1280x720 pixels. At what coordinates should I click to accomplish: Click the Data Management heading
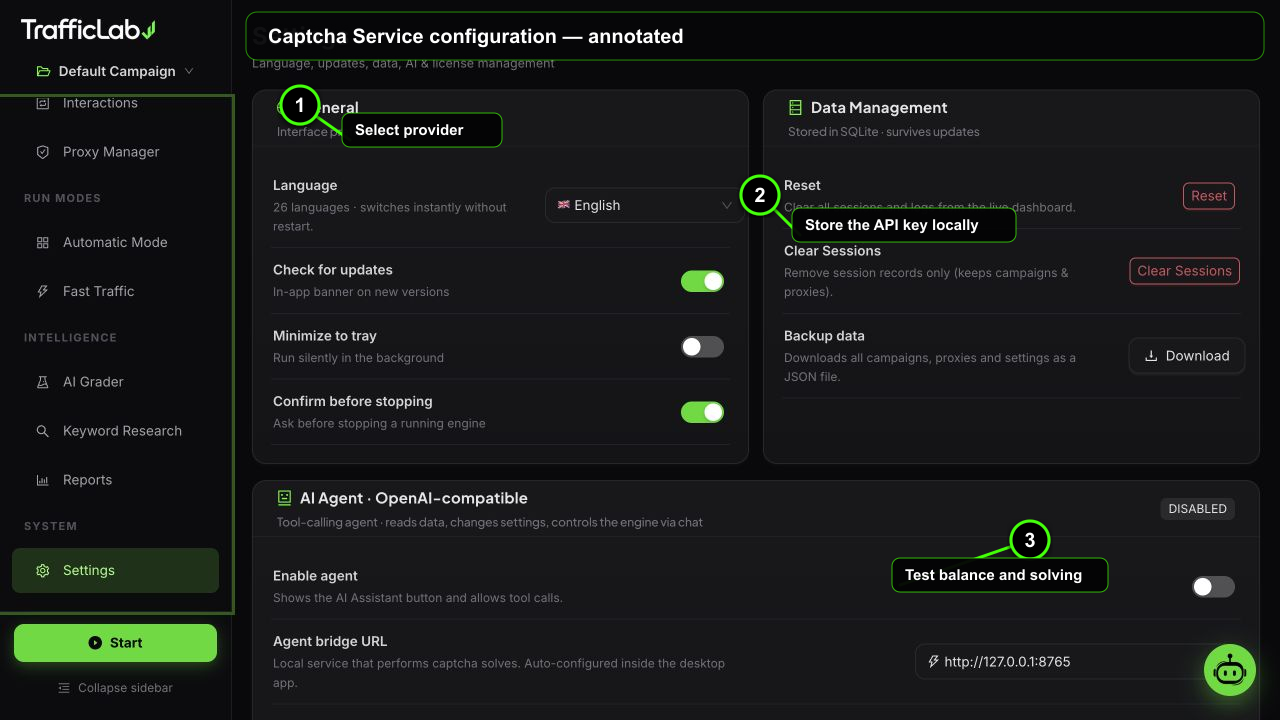pos(879,107)
